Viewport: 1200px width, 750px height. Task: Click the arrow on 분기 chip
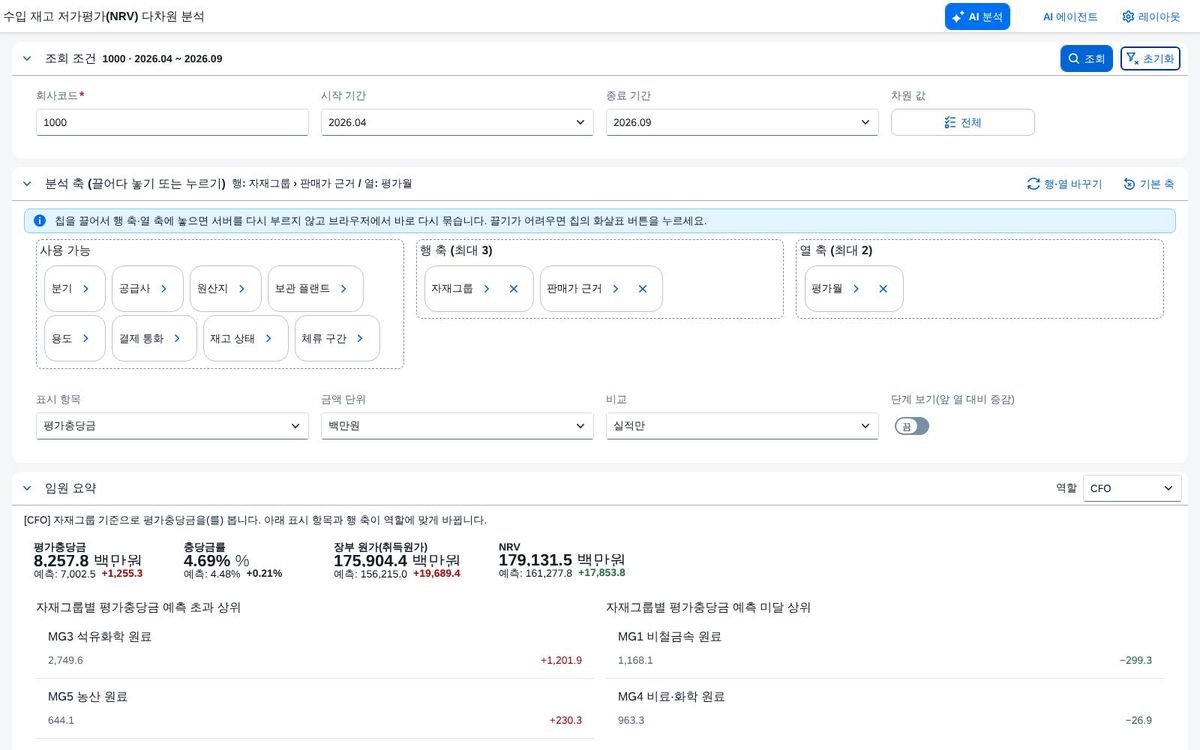point(86,289)
